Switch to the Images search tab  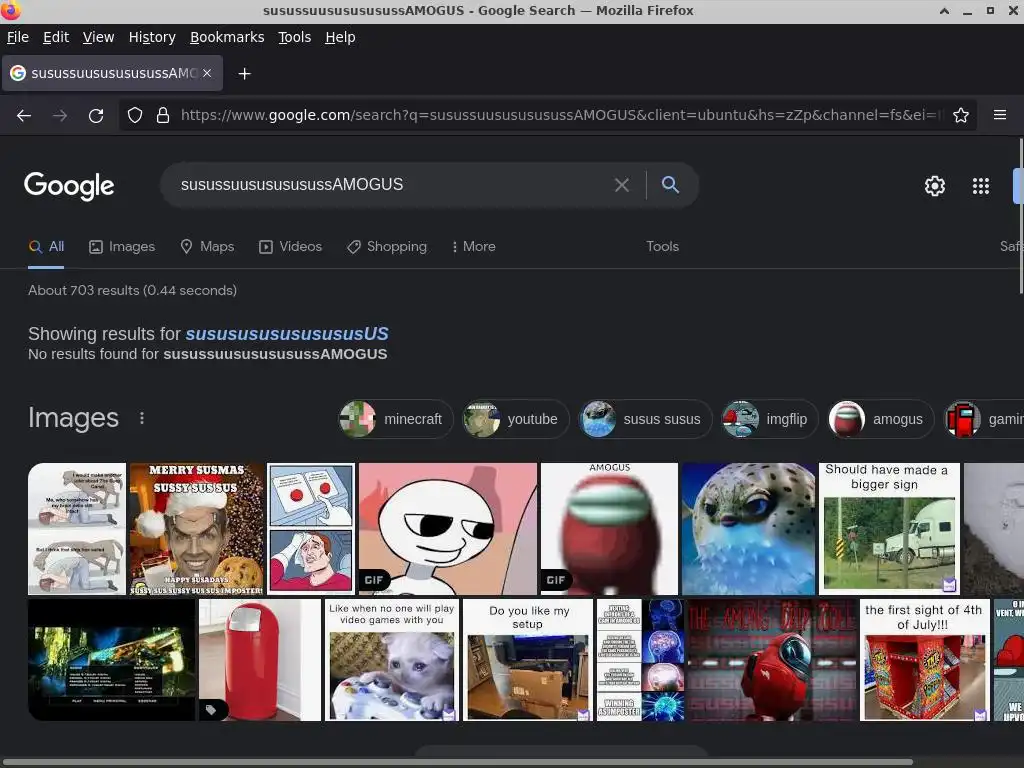(x=122, y=247)
